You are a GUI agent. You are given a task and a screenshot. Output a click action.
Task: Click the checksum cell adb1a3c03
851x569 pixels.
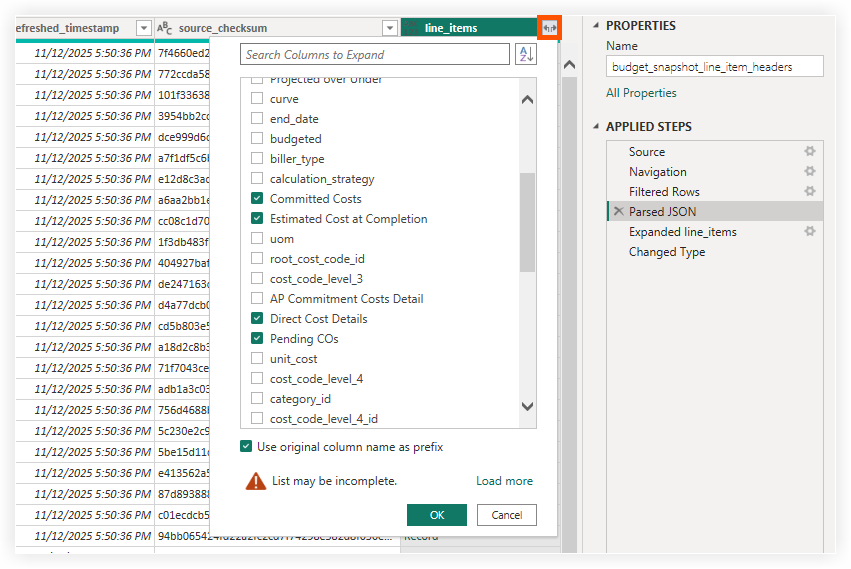pos(183,389)
